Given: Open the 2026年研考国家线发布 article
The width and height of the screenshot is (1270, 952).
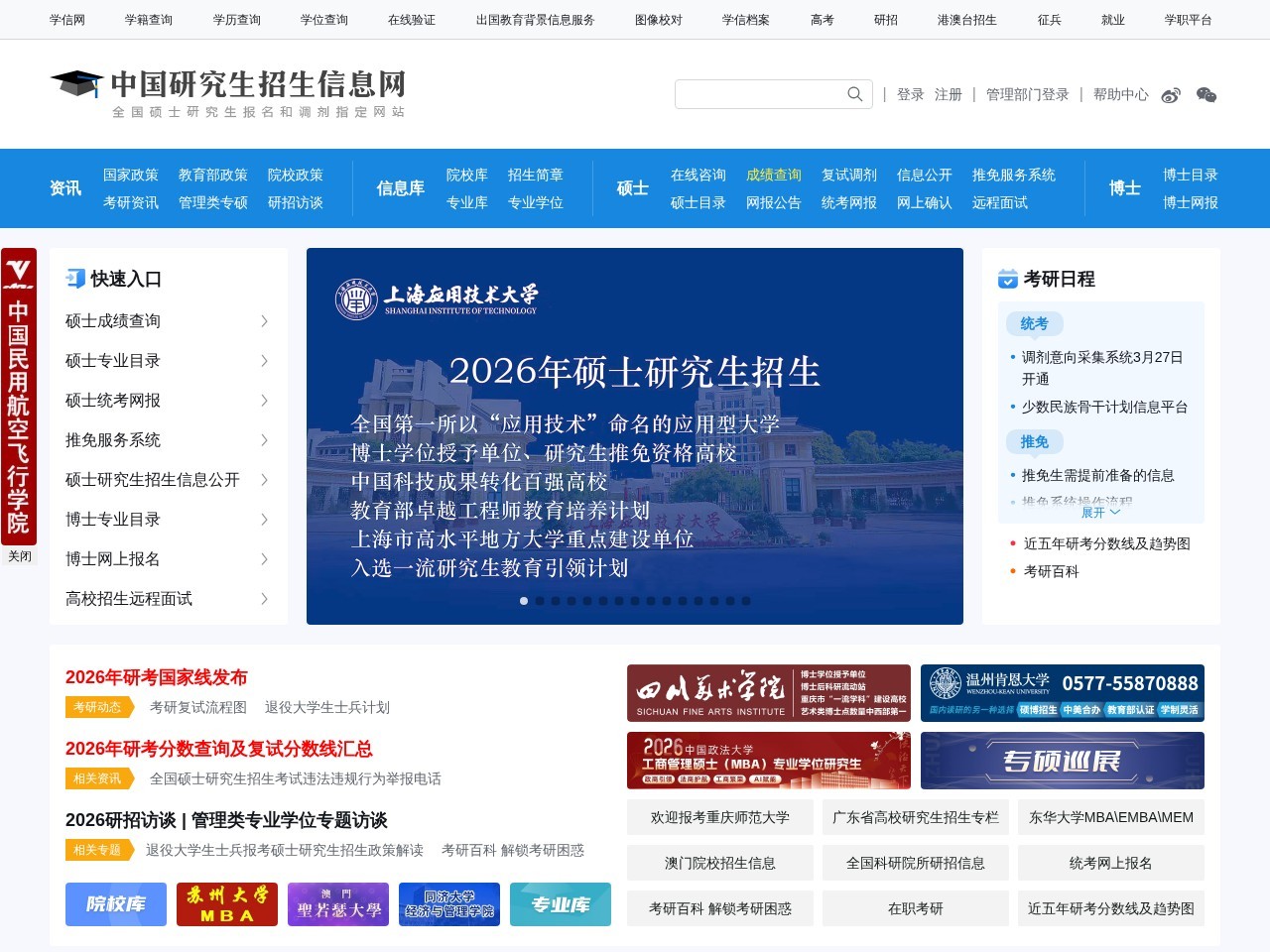Looking at the screenshot, I should pos(156,678).
